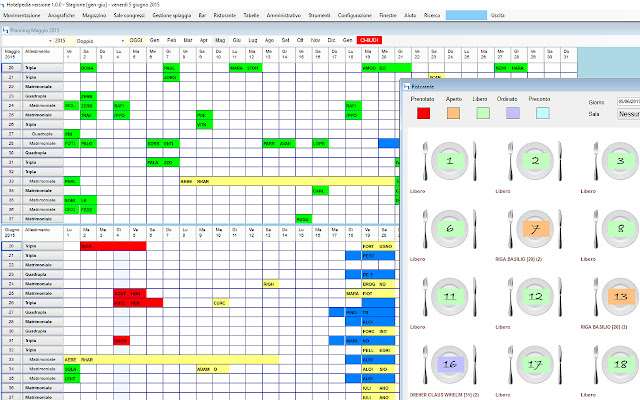Open the Ristorante menu
The height and width of the screenshot is (400, 640).
coord(224,15)
